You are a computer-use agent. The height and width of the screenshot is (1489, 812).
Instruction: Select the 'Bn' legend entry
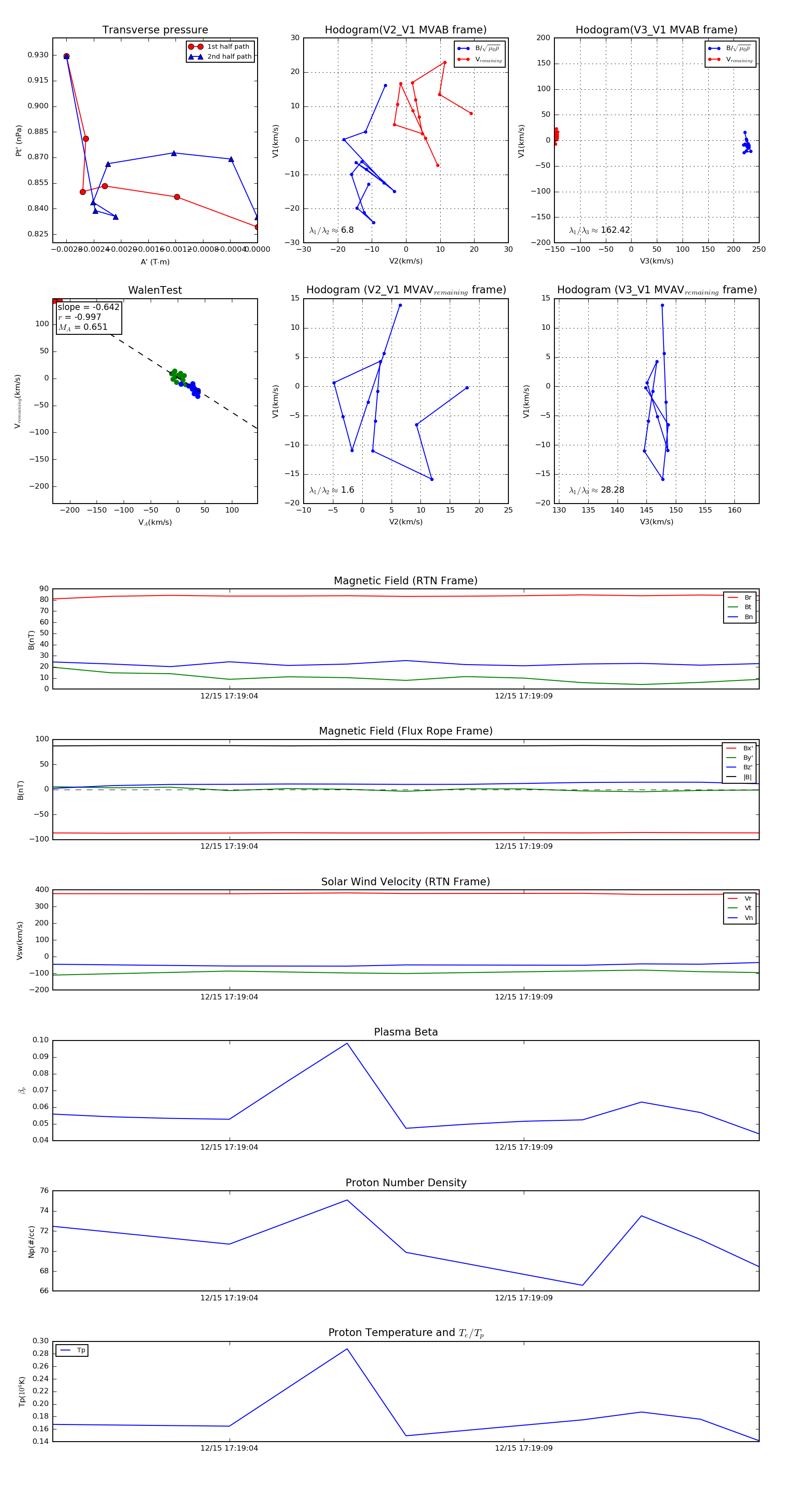click(x=740, y=617)
